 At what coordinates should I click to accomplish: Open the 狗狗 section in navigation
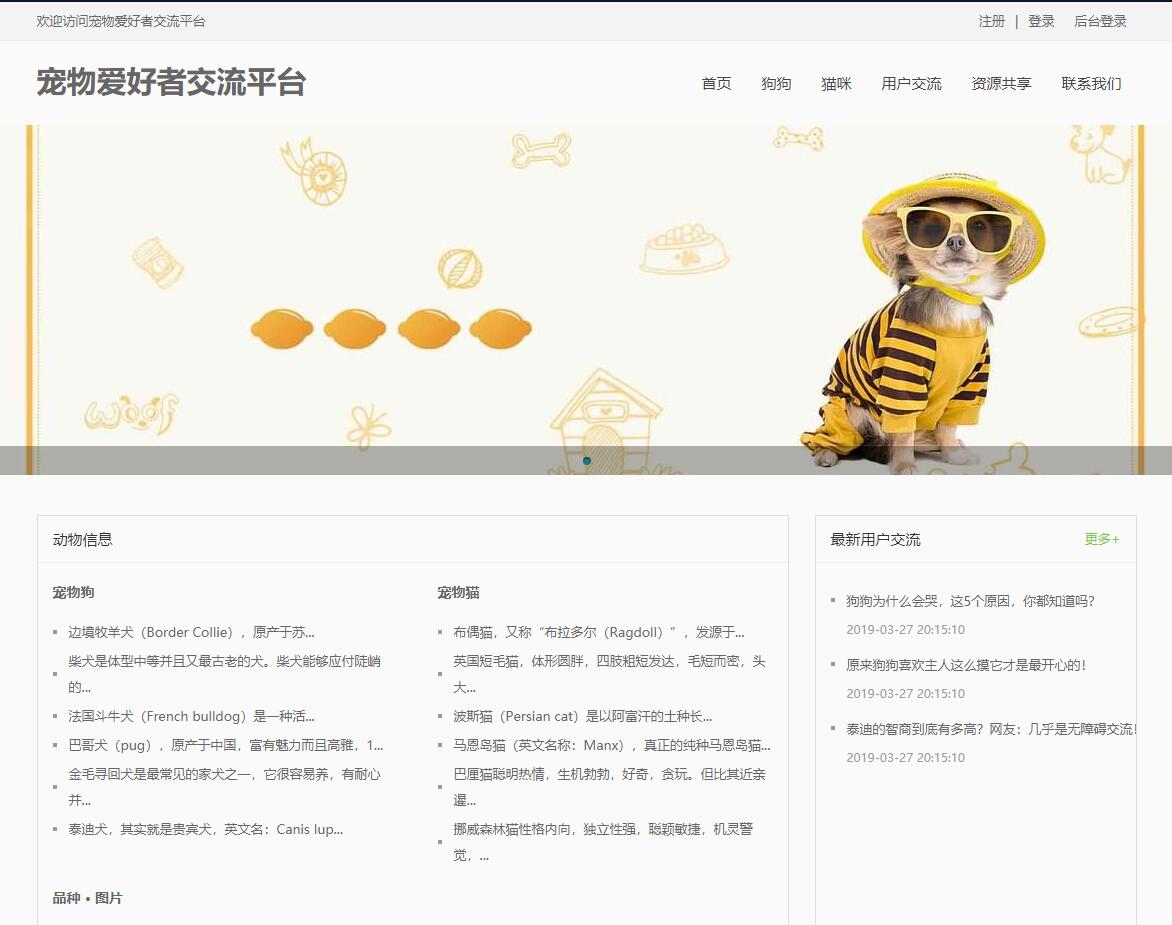tap(778, 84)
